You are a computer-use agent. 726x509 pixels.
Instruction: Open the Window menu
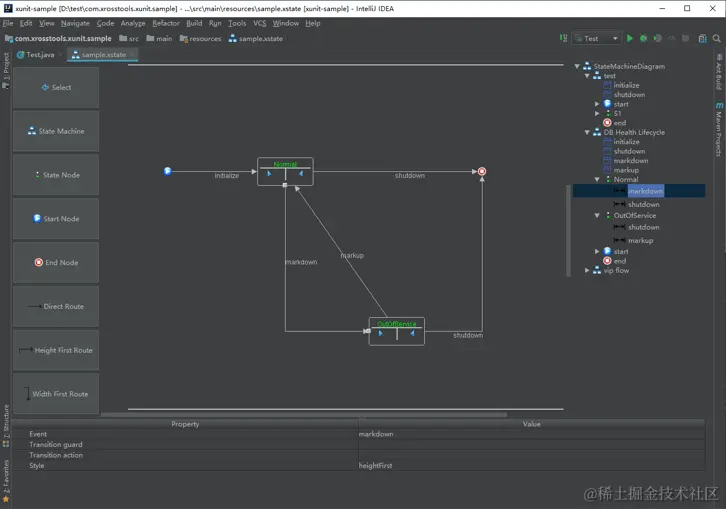(286, 23)
